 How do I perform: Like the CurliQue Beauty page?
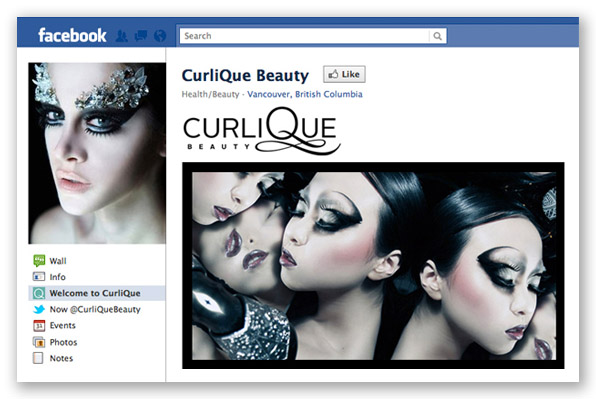coord(344,74)
